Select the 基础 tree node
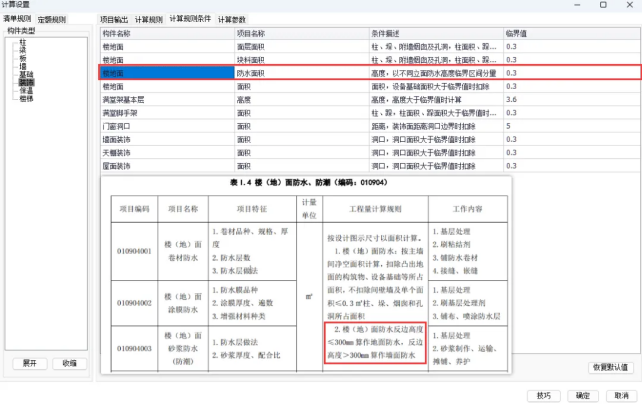 tap(26, 75)
